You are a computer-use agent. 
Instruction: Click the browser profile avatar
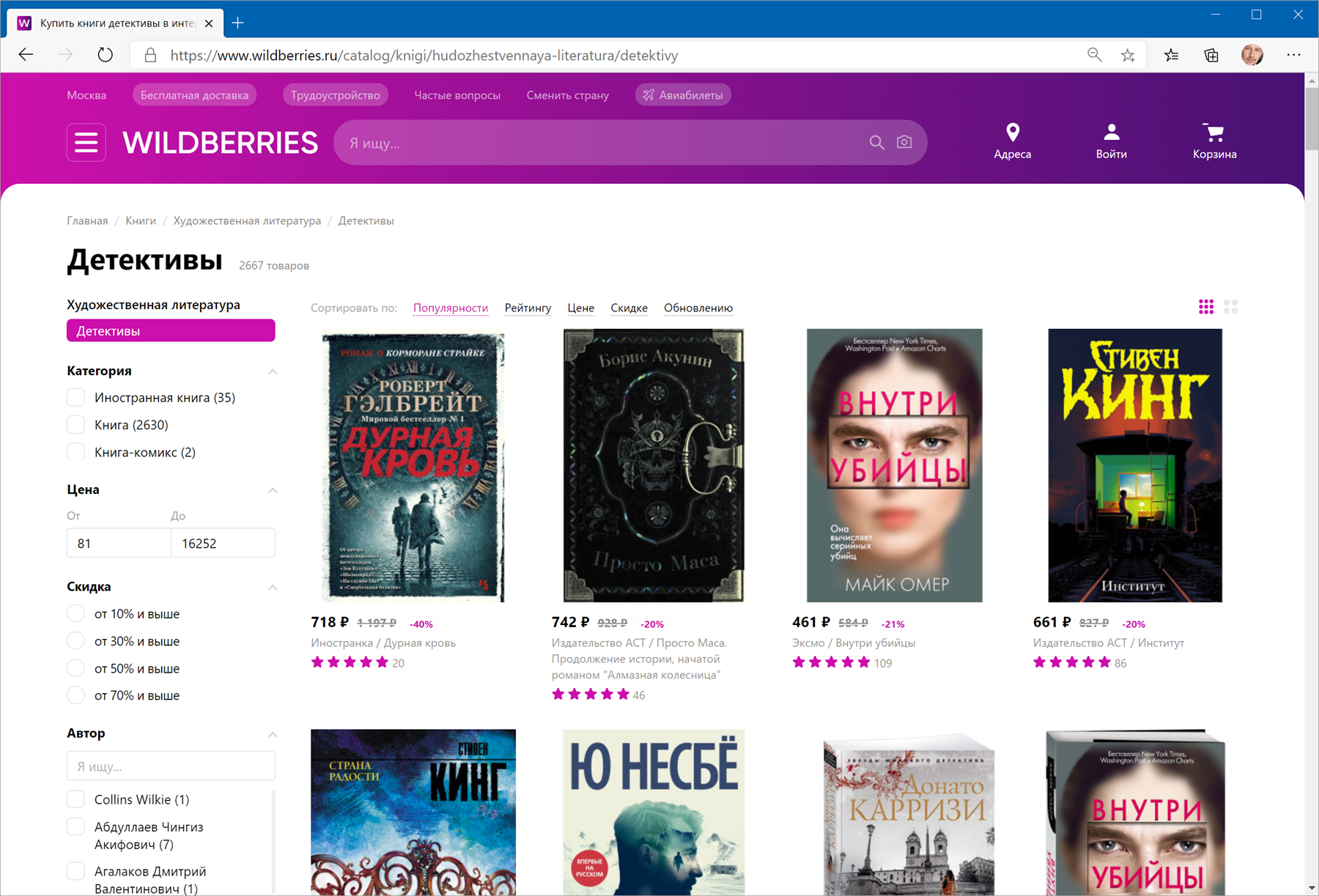click(1252, 55)
